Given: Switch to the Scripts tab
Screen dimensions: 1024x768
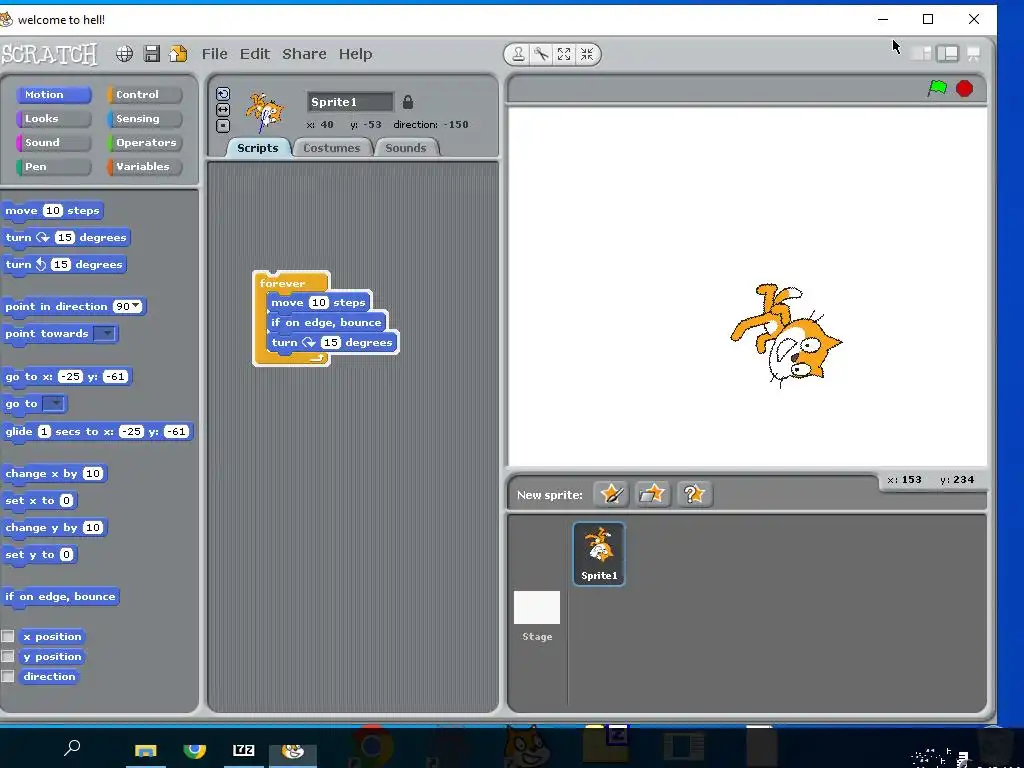Looking at the screenshot, I should click(257, 148).
